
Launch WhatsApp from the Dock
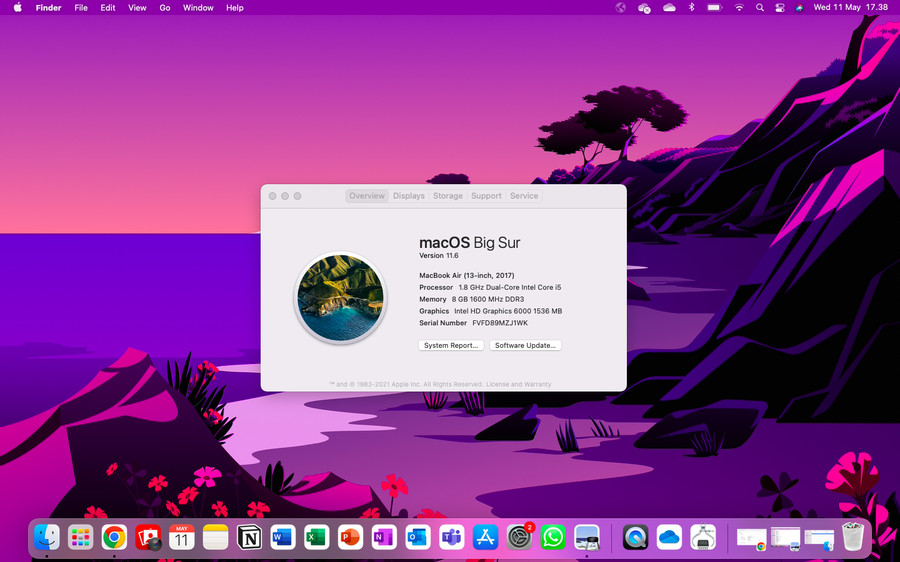pos(553,538)
